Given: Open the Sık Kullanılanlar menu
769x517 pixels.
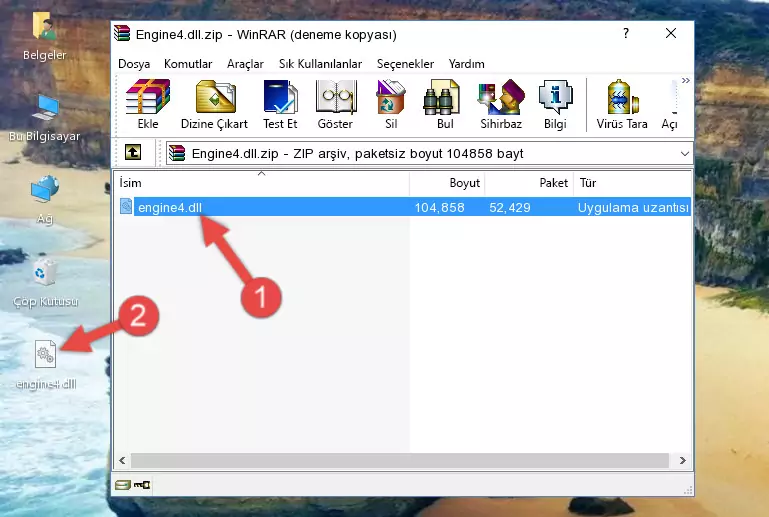Looking at the screenshot, I should pyautogui.click(x=320, y=64).
